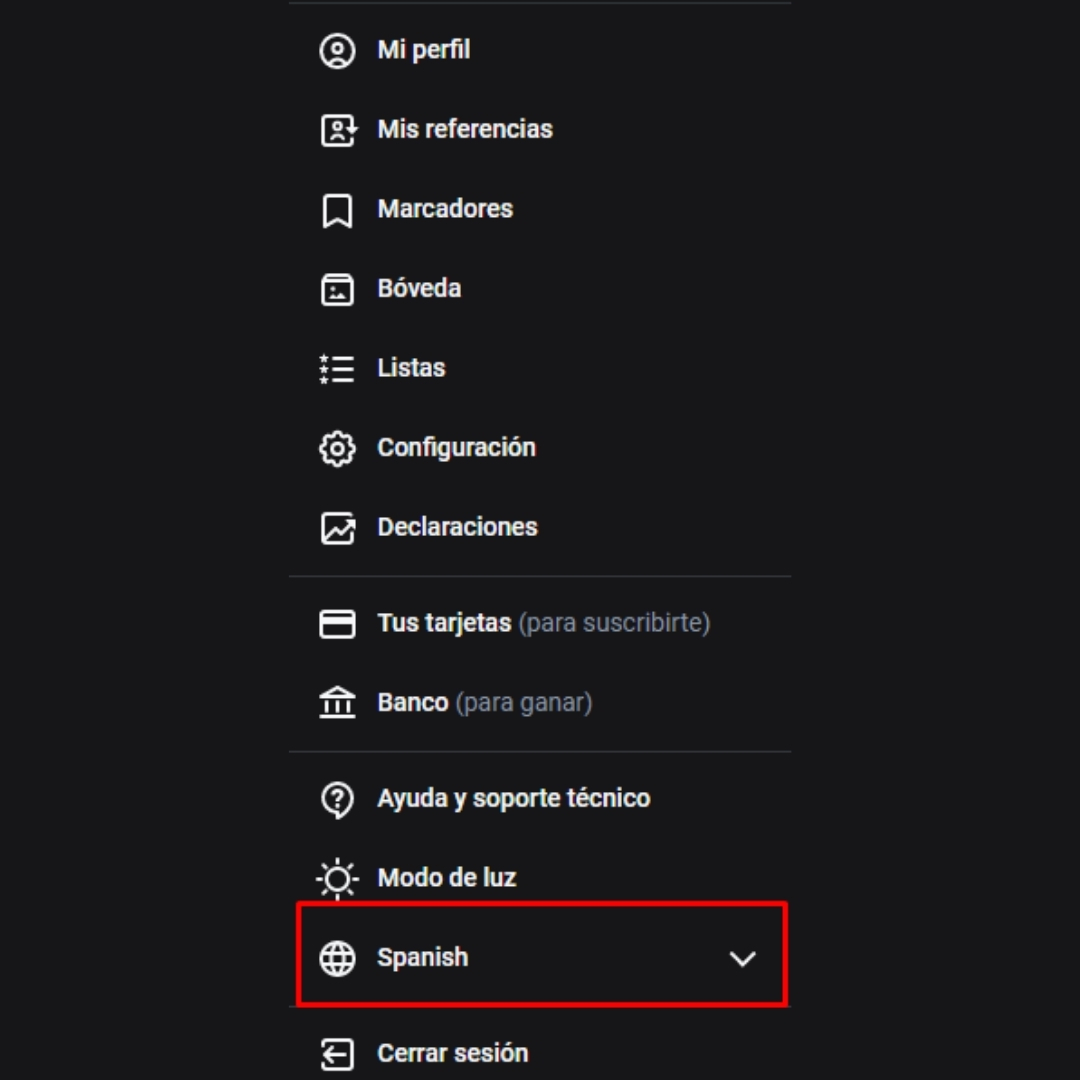Viewport: 1080px width, 1080px height.
Task: Switch theme via Modo de luz
Action: [446, 878]
